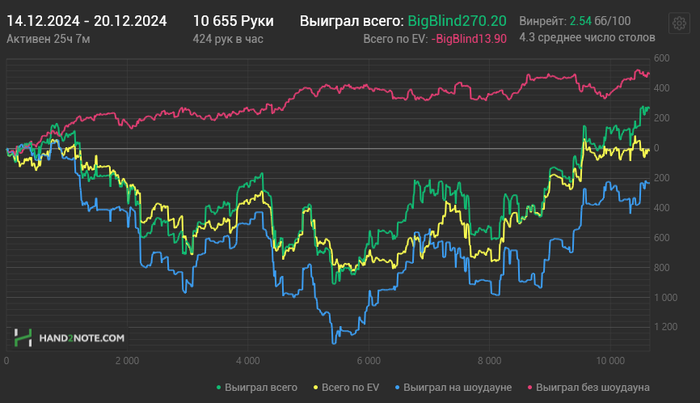Click the x-axis label 2 000

click(127, 361)
